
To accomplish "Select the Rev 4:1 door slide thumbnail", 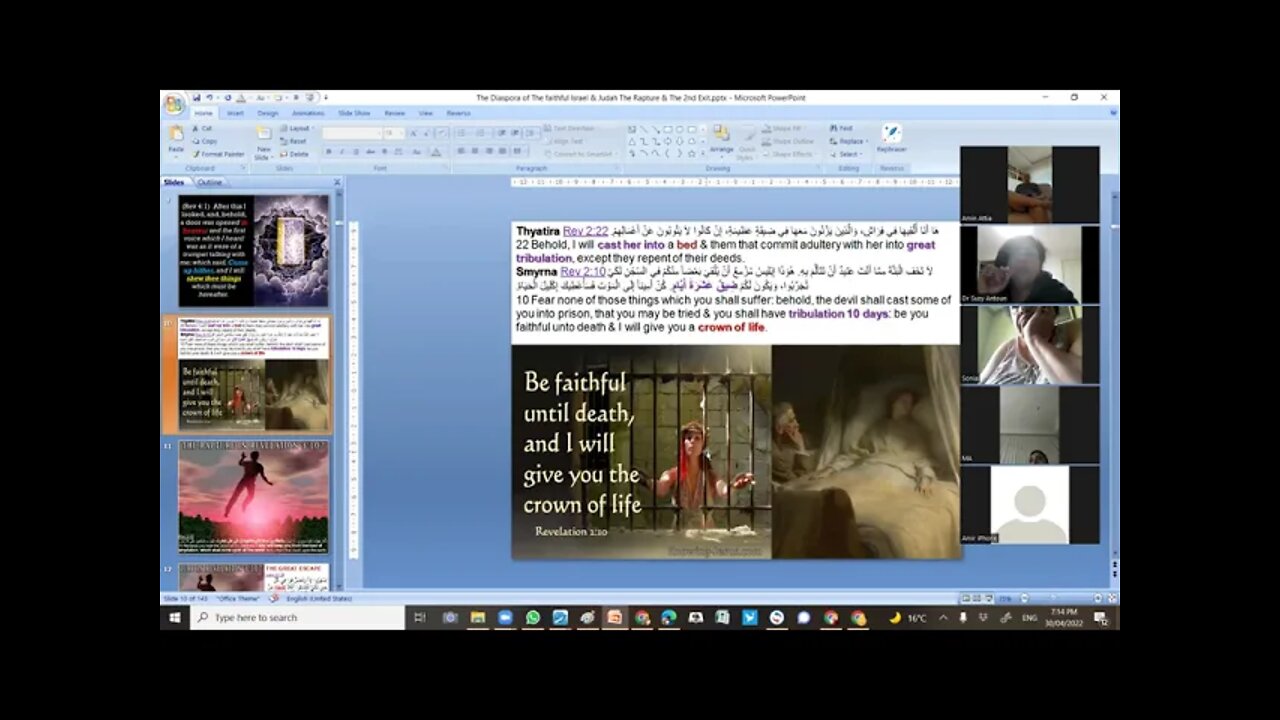I will click(254, 251).
